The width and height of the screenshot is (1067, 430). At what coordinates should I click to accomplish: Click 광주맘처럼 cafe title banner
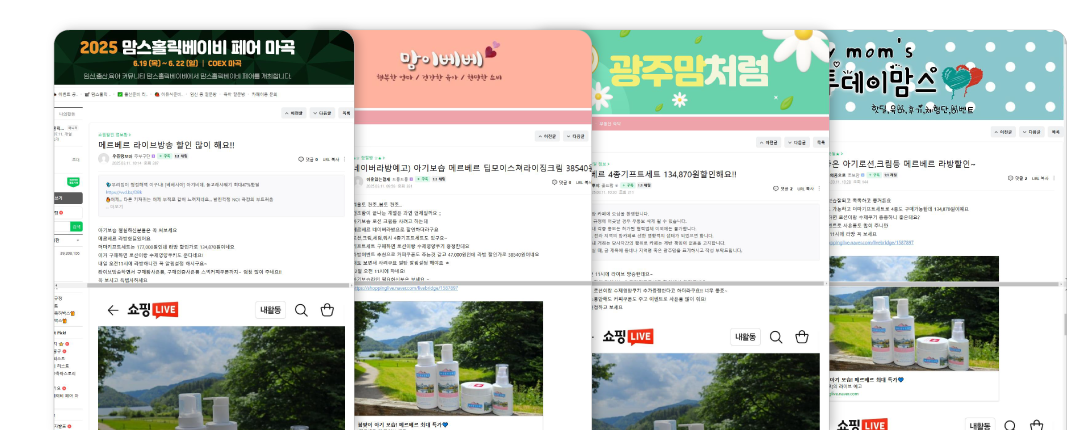(x=710, y=71)
